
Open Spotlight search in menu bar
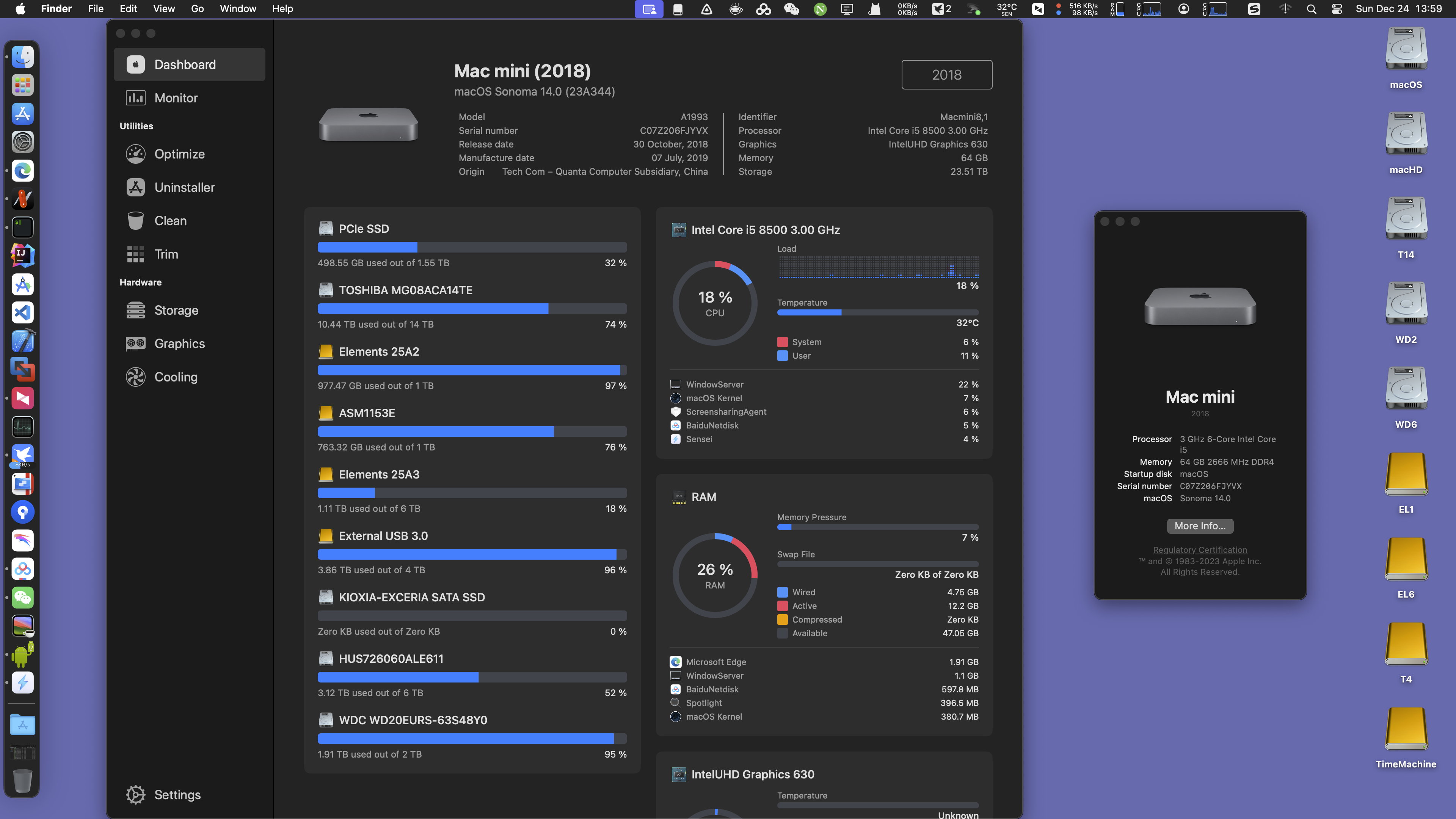point(1311,9)
